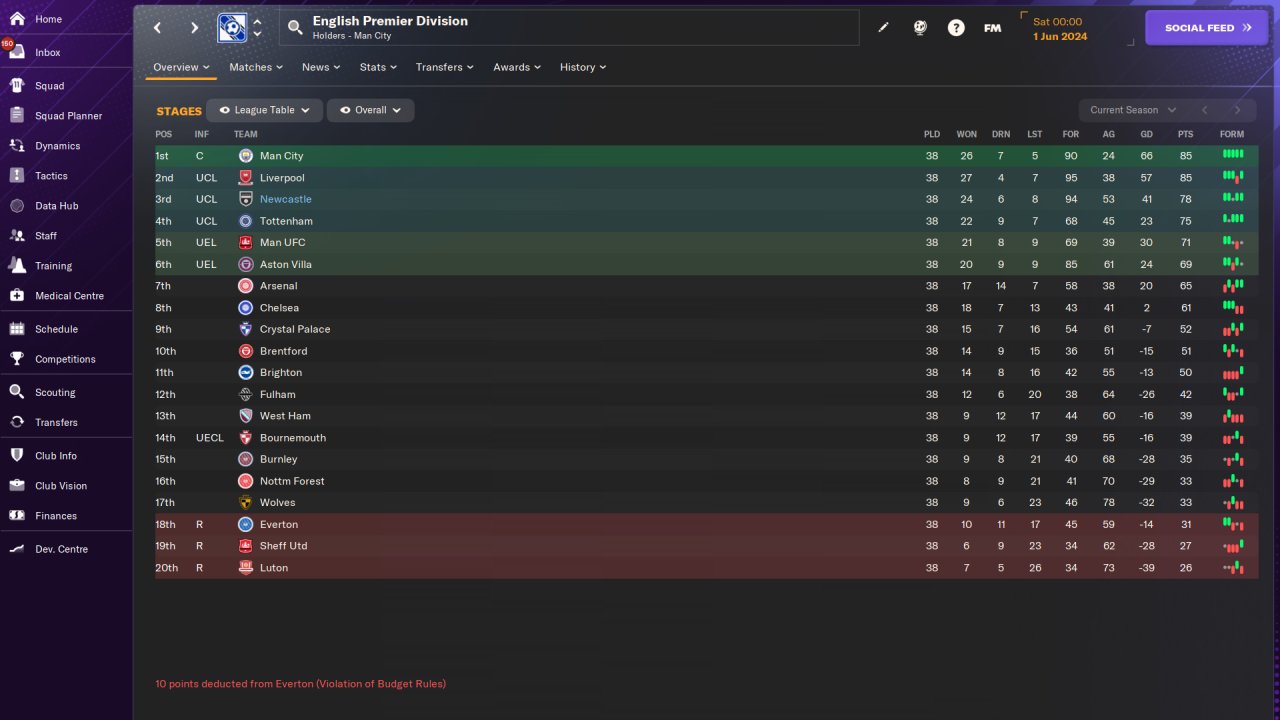Click the English Premier Division search field
The width and height of the screenshot is (1280, 720).
(570, 28)
